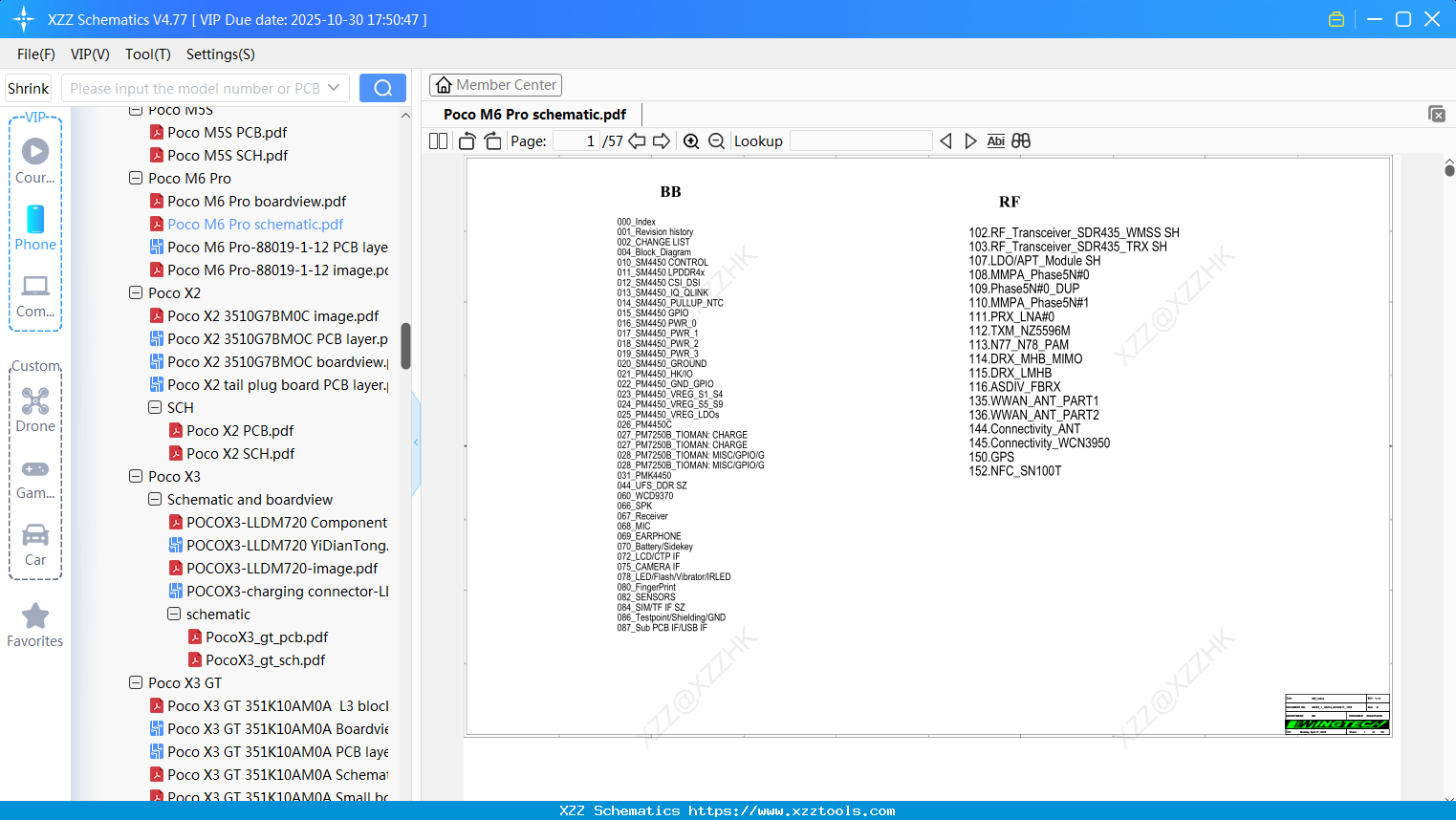
Task: Click the Lookup text field
Action: tap(861, 141)
